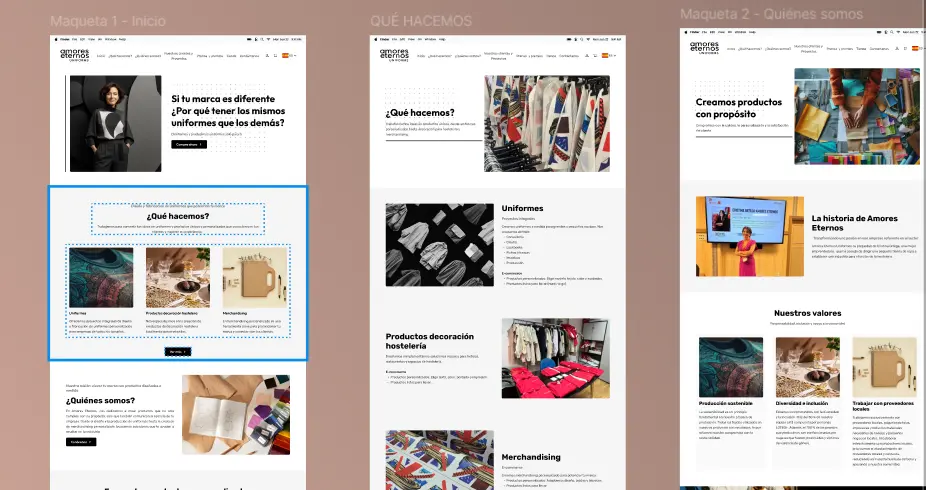Click the Amores Eternos logo in Maqueta 2

(x=703, y=47)
